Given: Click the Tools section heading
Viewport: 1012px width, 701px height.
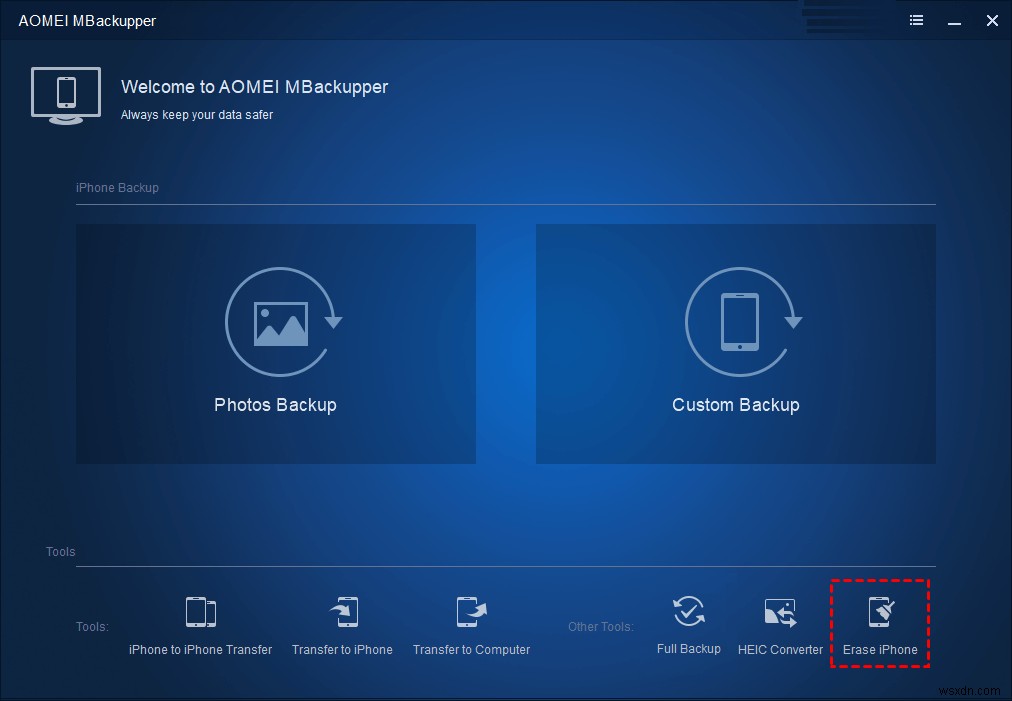Looking at the screenshot, I should [x=59, y=551].
